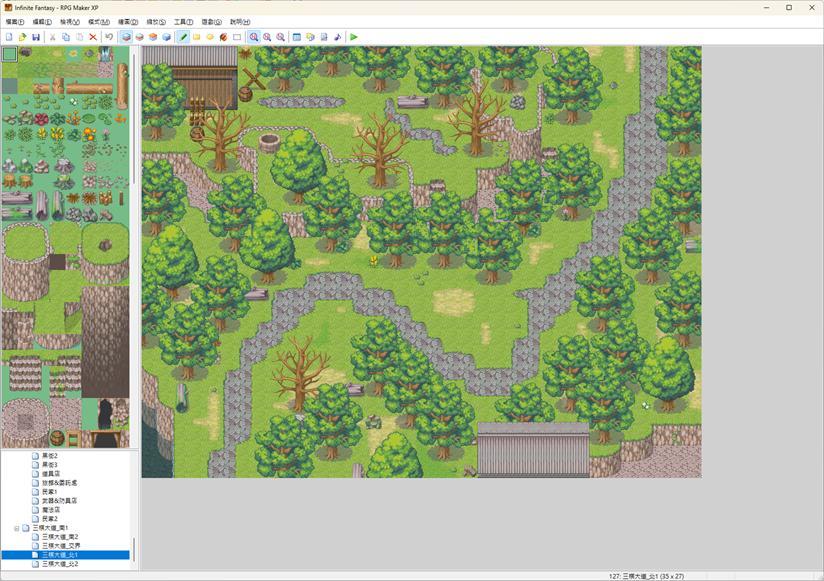This screenshot has width=824, height=581.
Task: Choose the Flood Fill tool
Action: [223, 37]
